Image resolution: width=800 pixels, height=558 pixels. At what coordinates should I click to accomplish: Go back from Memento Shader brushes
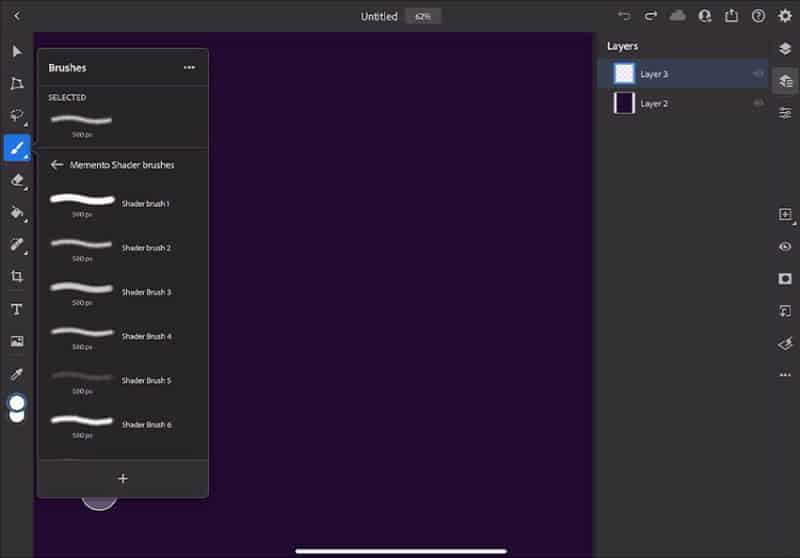57,164
